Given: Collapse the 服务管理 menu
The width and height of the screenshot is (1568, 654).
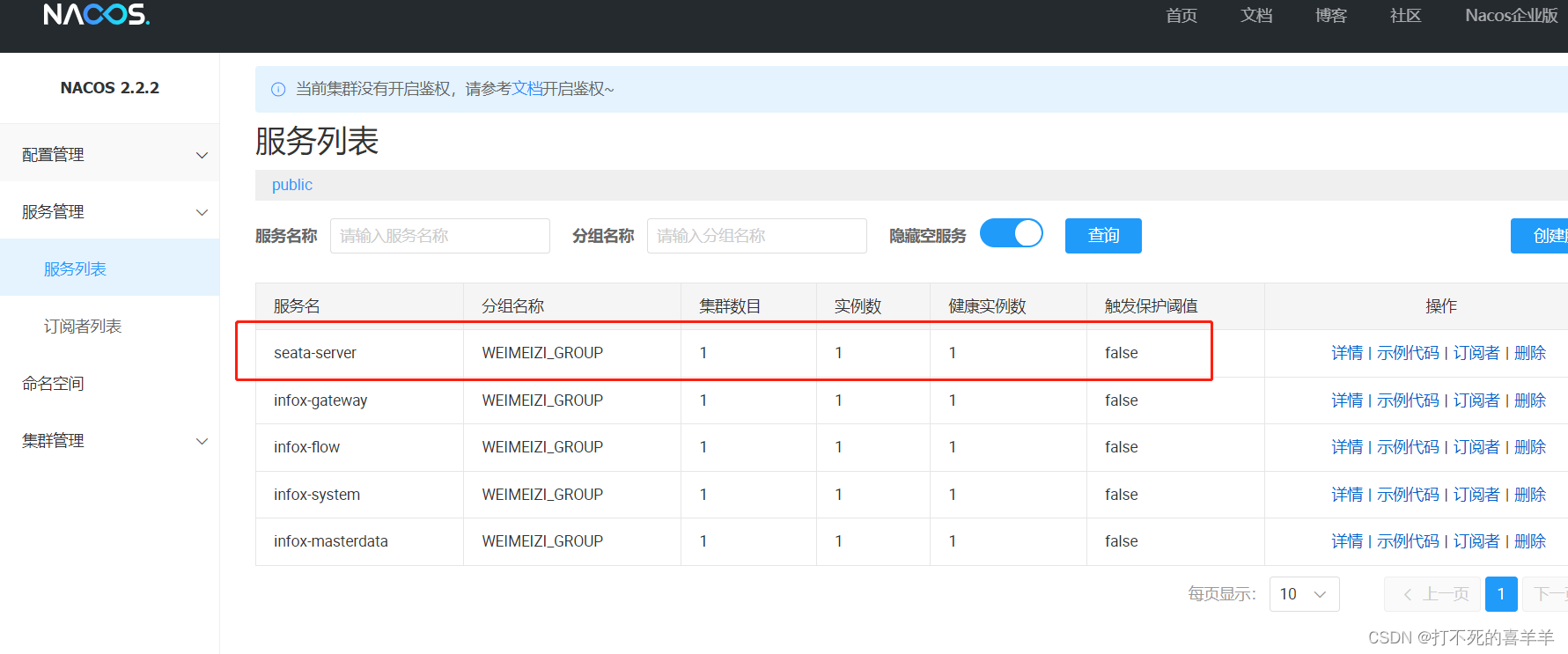Looking at the screenshot, I should coord(109,212).
